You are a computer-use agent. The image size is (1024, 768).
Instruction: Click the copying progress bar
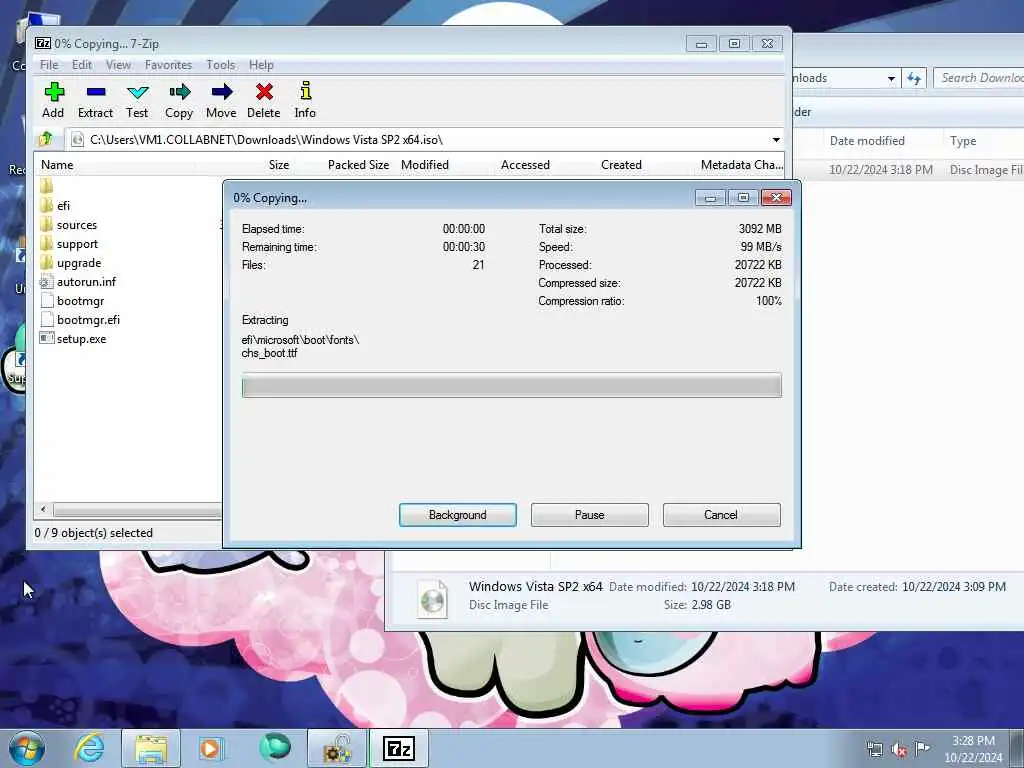[511, 385]
